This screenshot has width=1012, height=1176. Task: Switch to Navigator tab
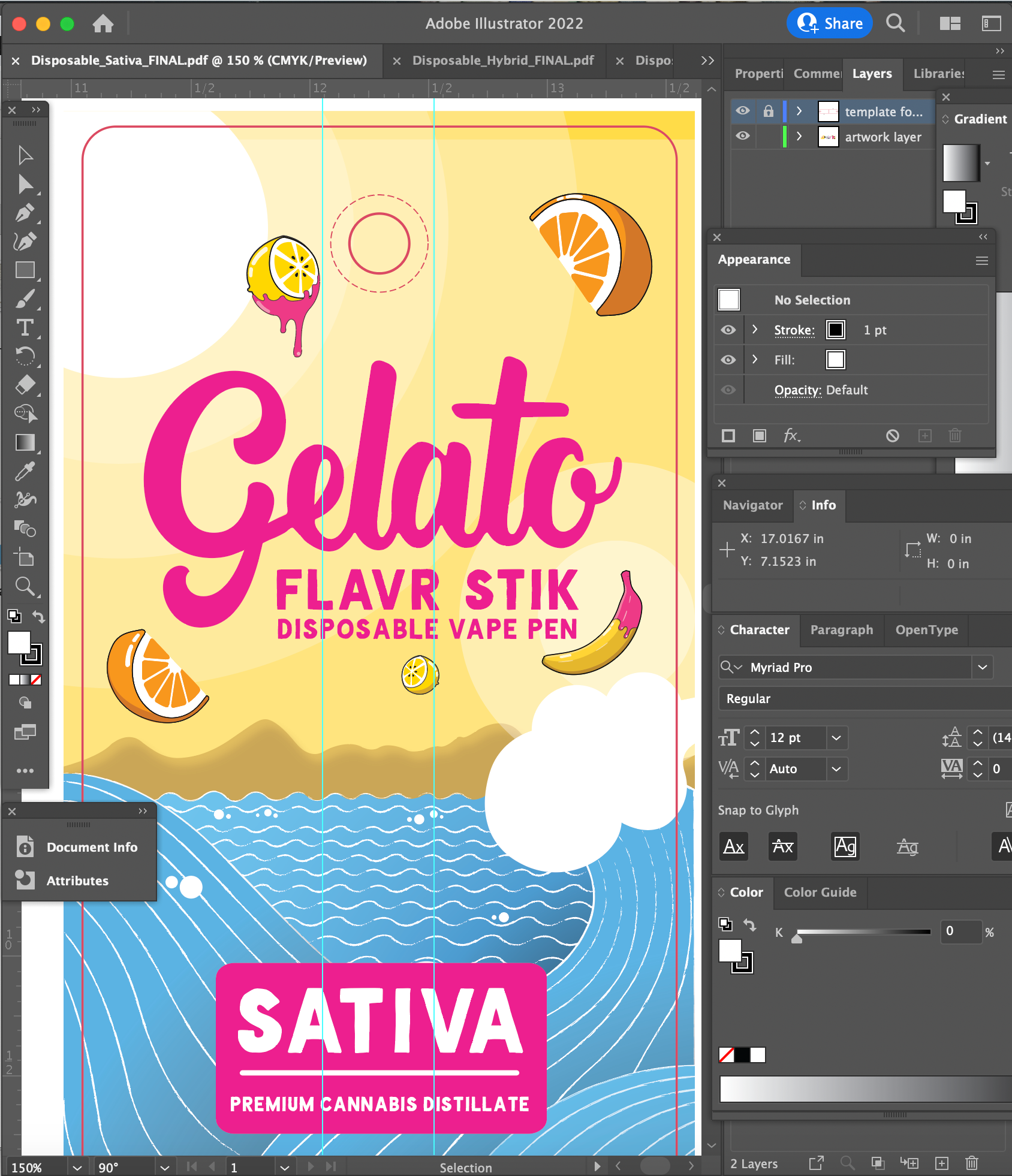(x=753, y=505)
